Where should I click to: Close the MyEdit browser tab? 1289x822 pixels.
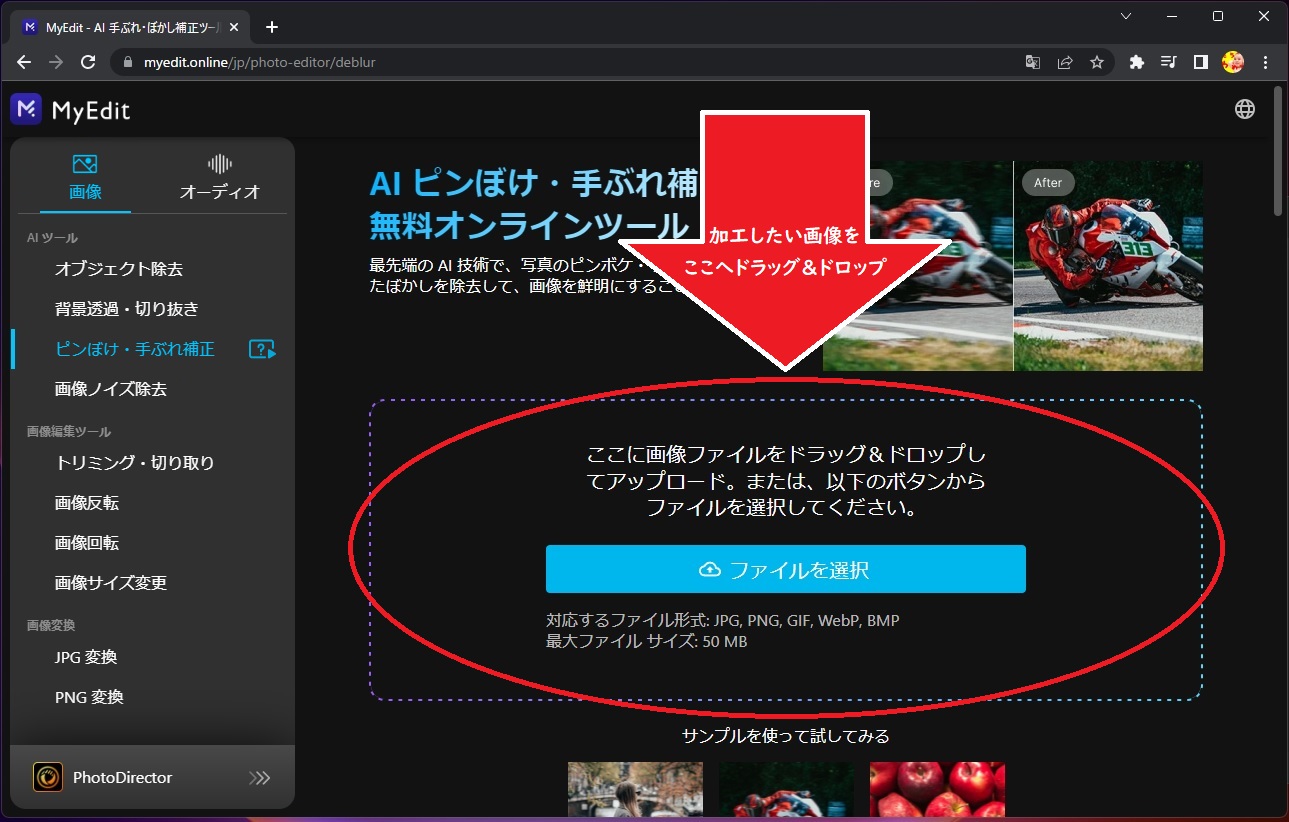236,27
